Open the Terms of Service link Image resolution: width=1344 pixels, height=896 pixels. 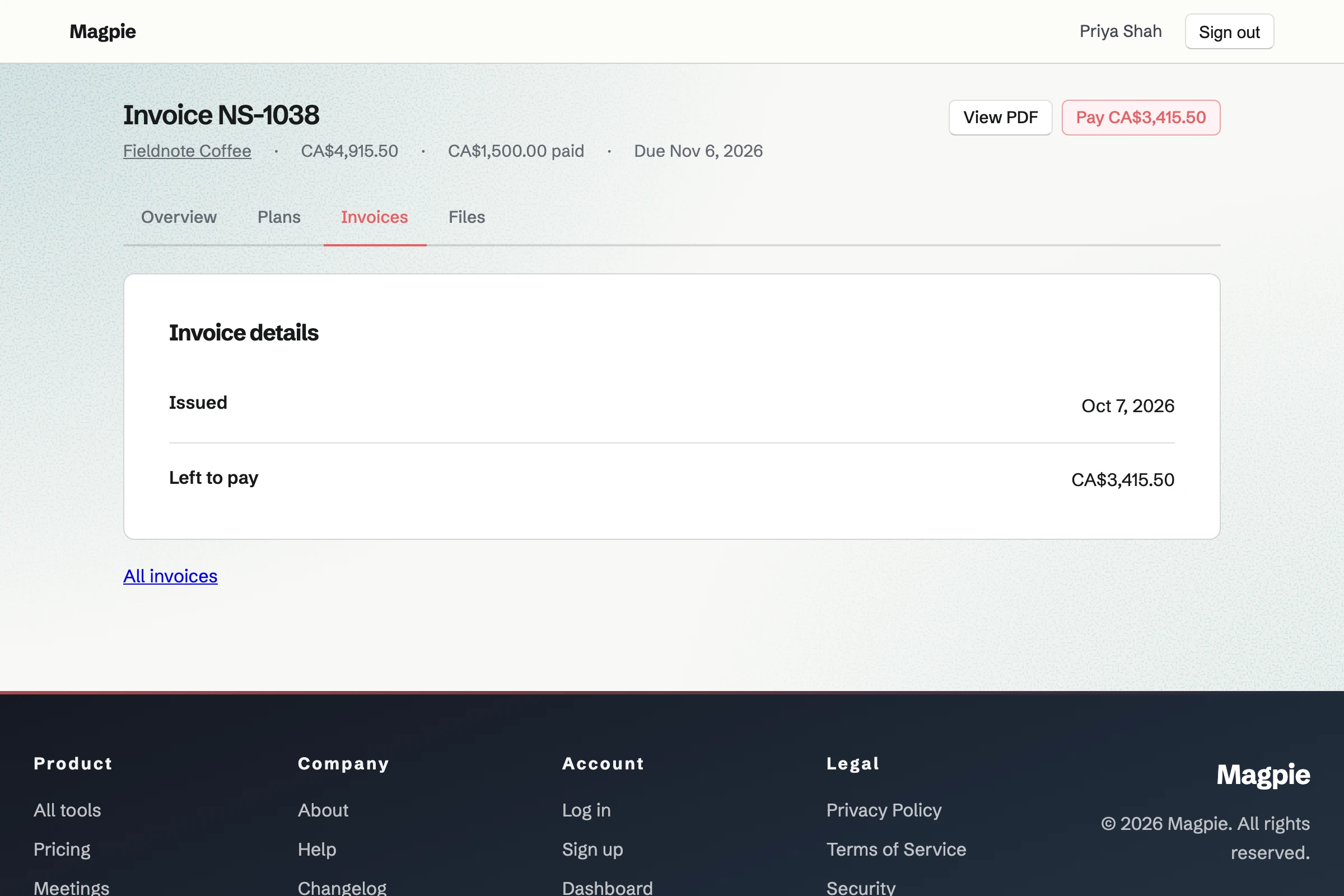[896, 850]
